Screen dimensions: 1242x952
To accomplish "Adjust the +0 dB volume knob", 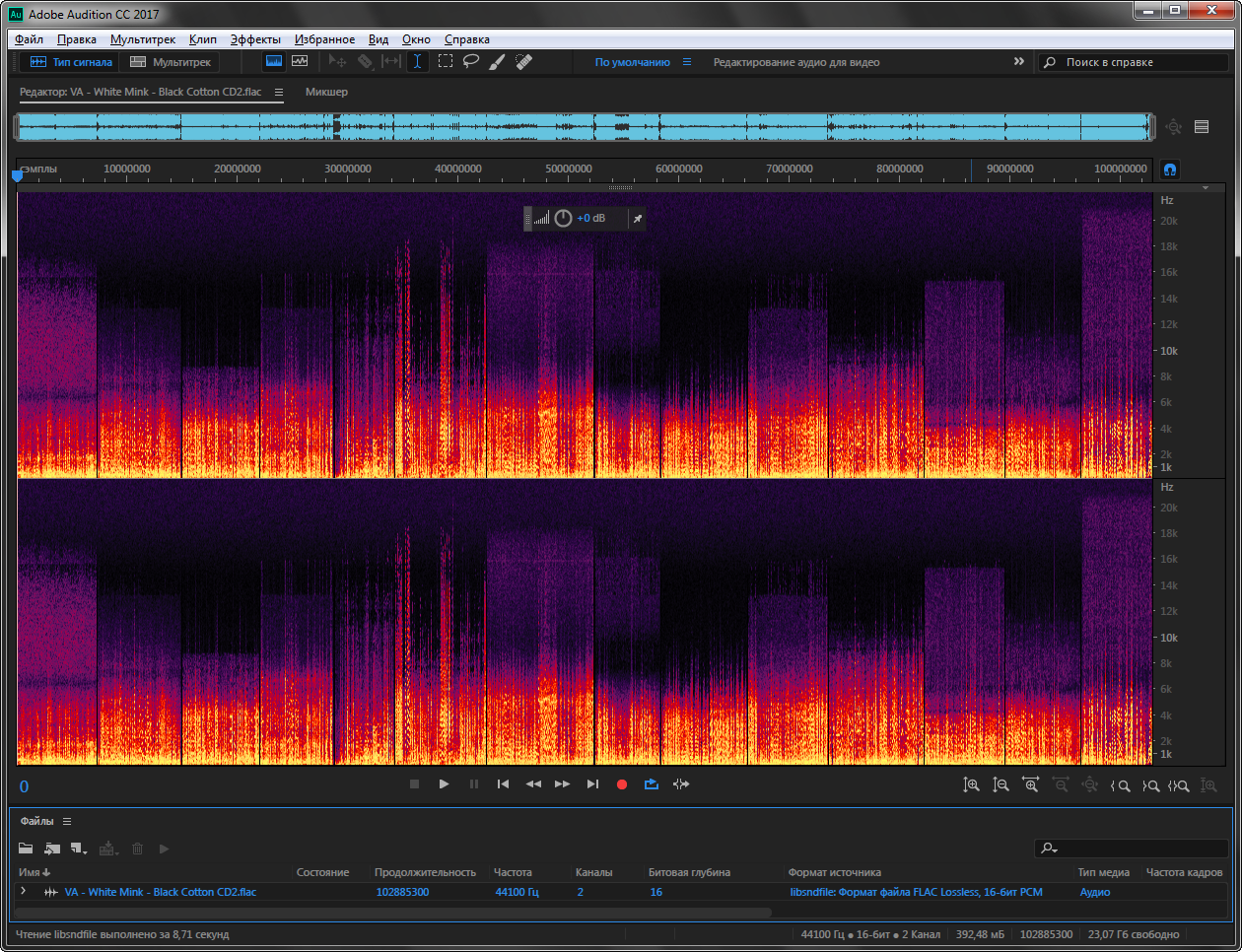I will 563,218.
